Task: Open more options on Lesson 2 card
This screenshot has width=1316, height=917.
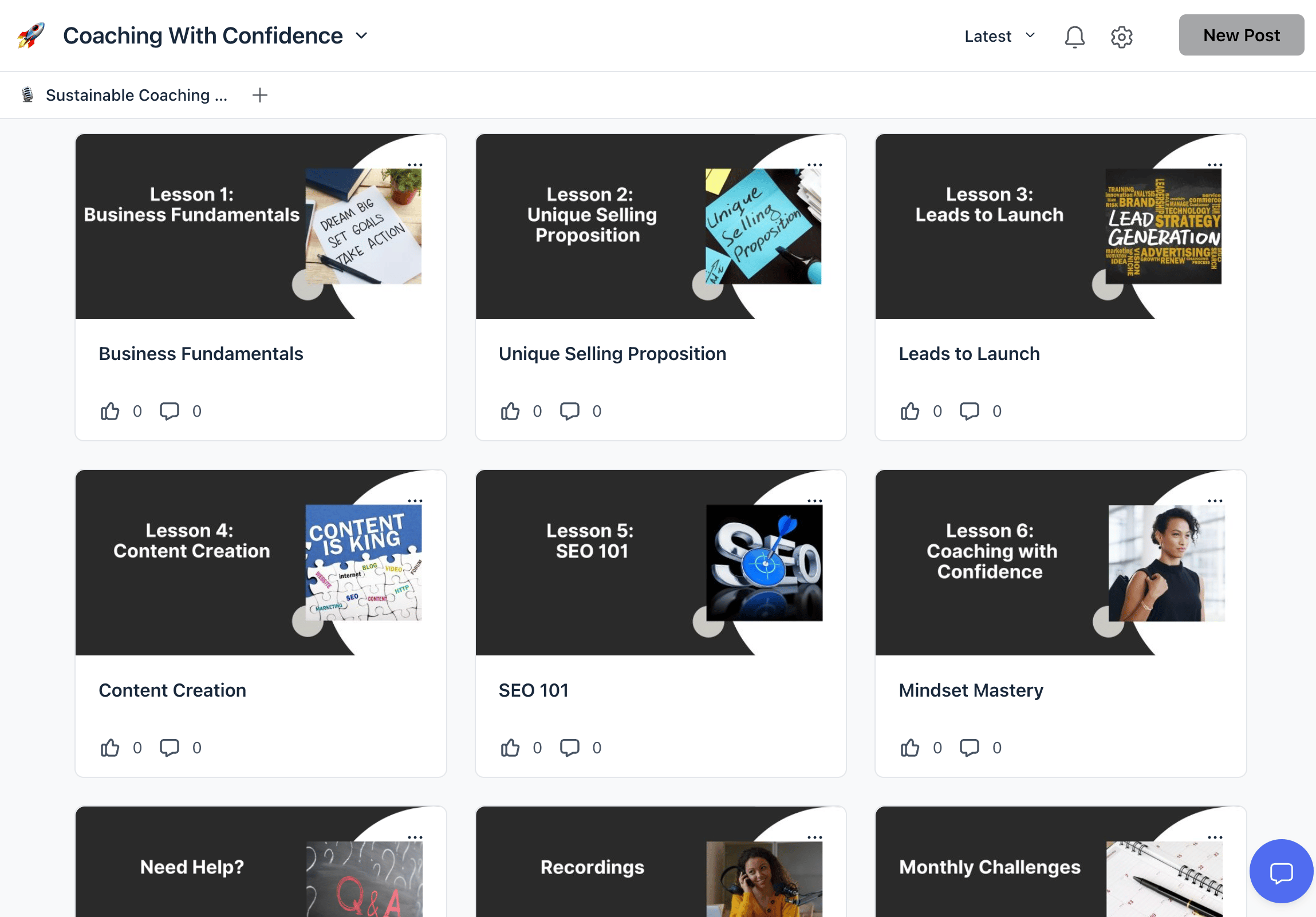Action: [814, 165]
